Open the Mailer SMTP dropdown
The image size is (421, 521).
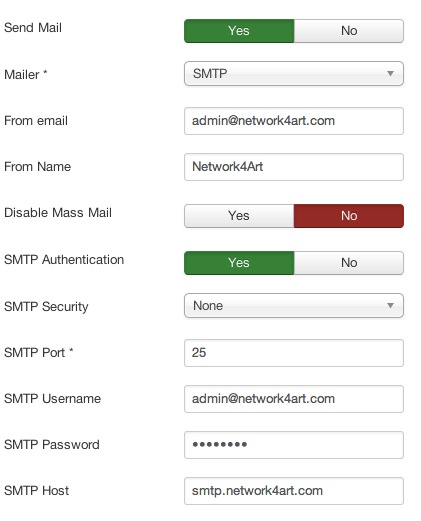[294, 74]
